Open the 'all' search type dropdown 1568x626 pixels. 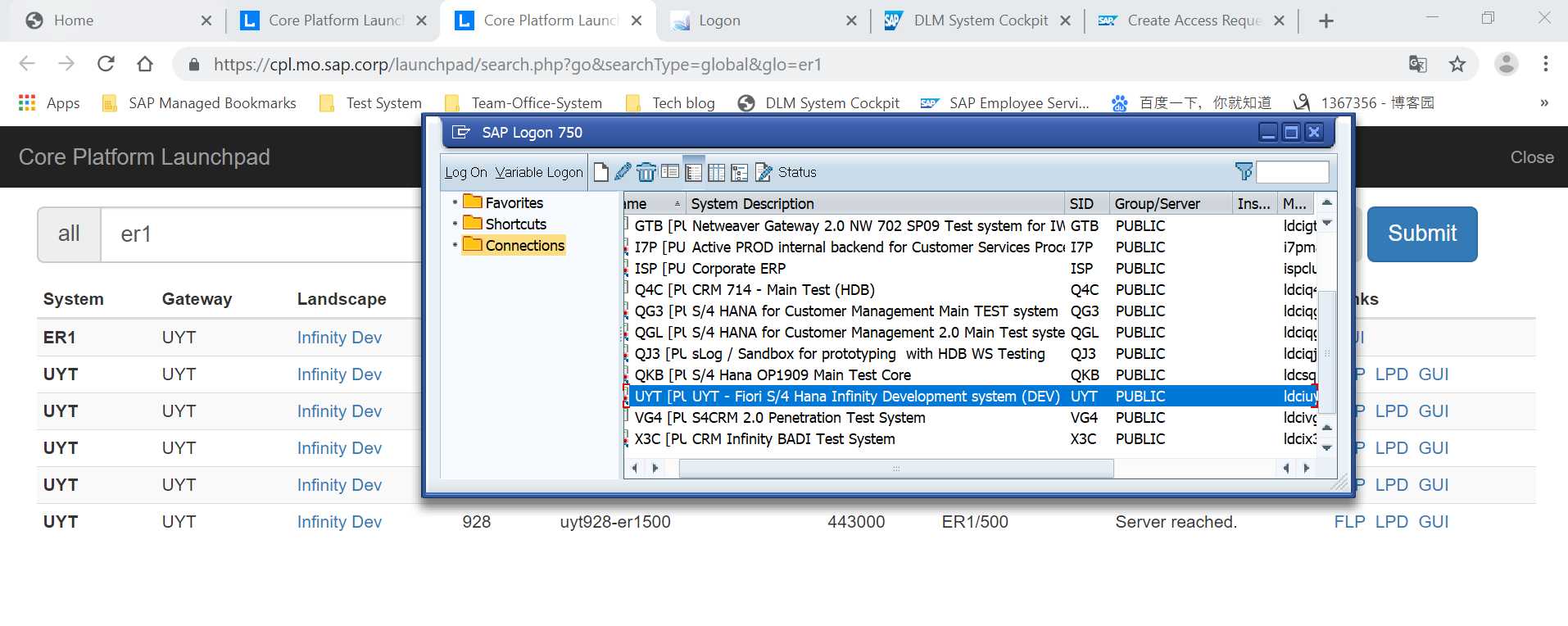point(69,234)
